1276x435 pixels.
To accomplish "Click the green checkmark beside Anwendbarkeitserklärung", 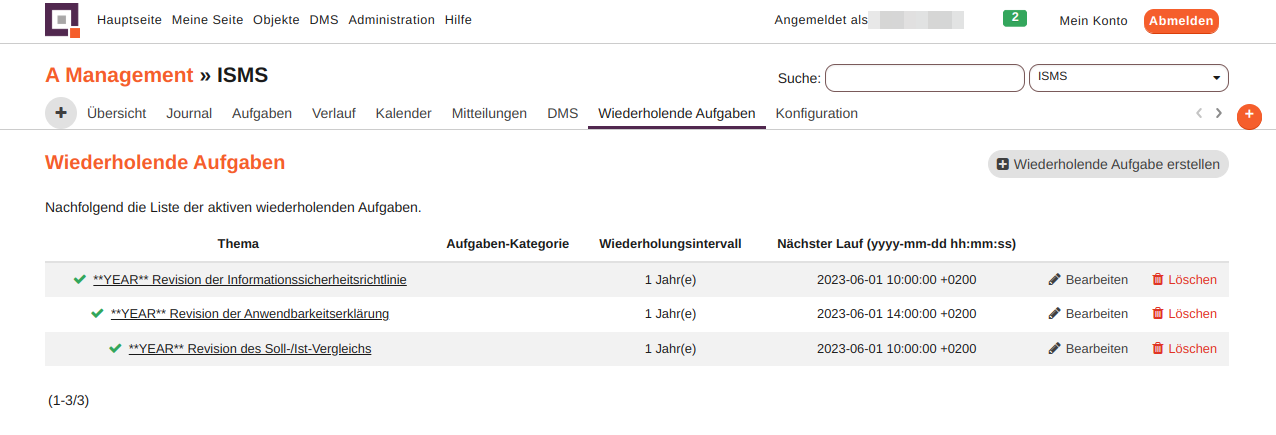I will (x=98, y=314).
